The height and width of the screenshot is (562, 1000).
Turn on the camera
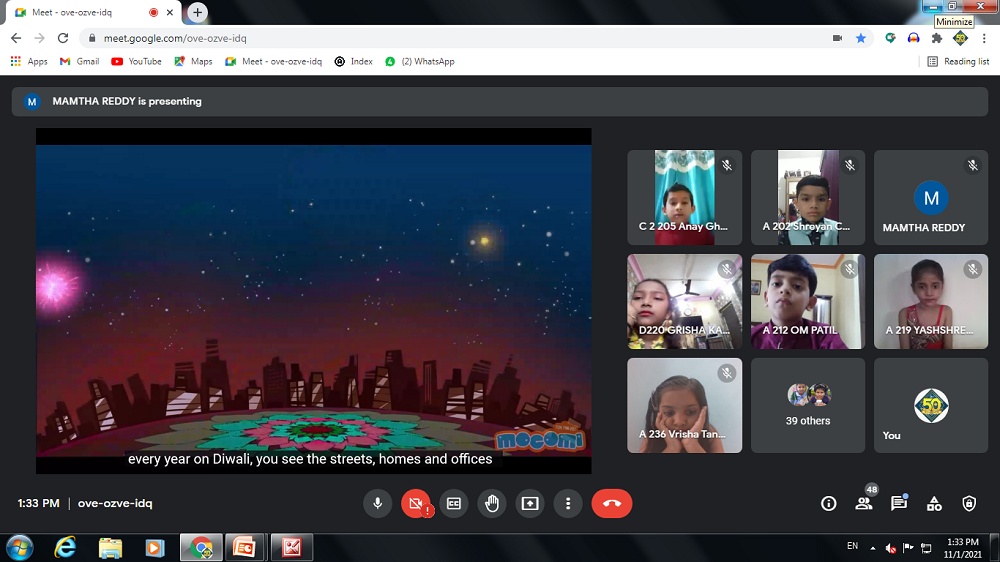415,504
